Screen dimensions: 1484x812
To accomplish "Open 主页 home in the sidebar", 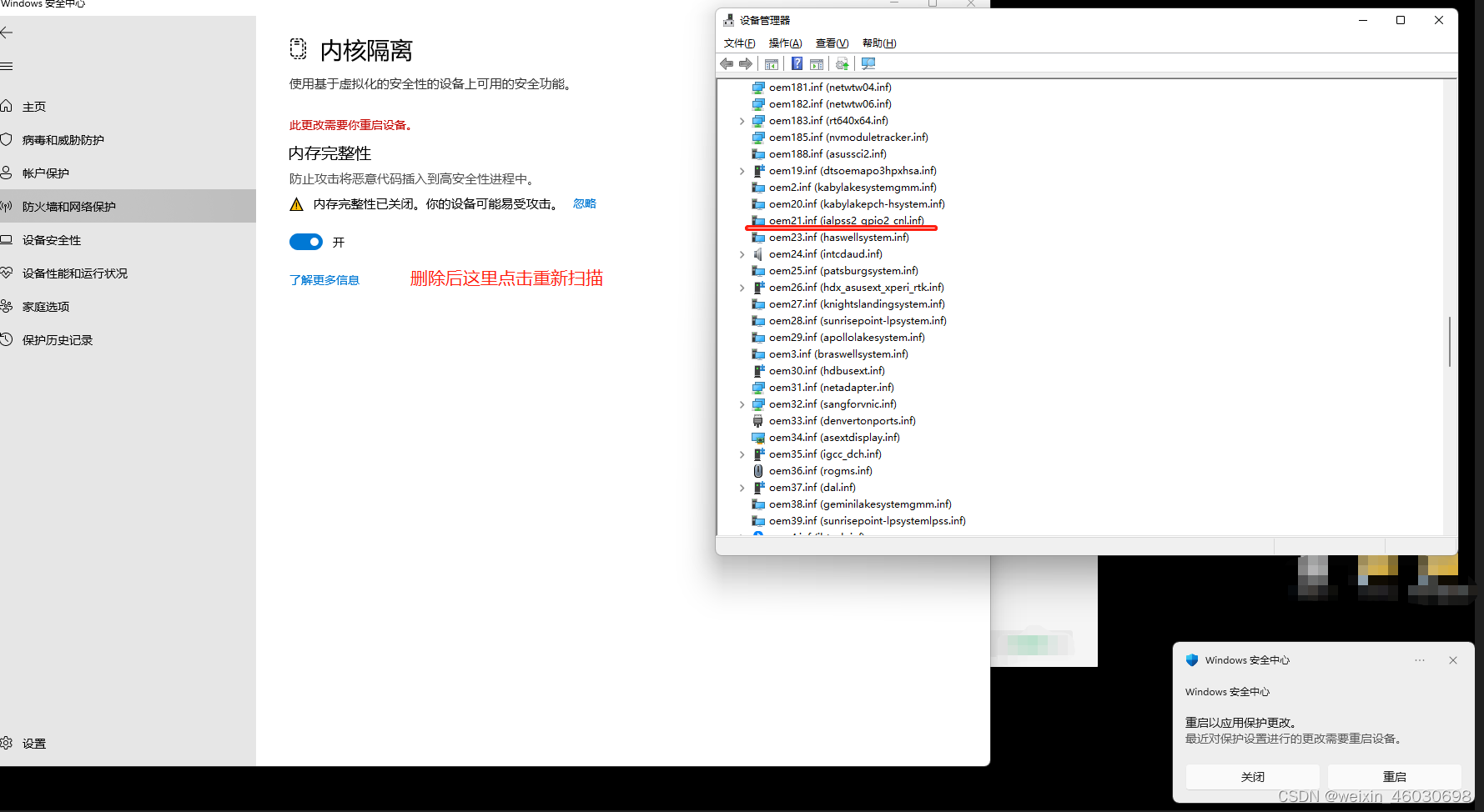I will click(34, 107).
